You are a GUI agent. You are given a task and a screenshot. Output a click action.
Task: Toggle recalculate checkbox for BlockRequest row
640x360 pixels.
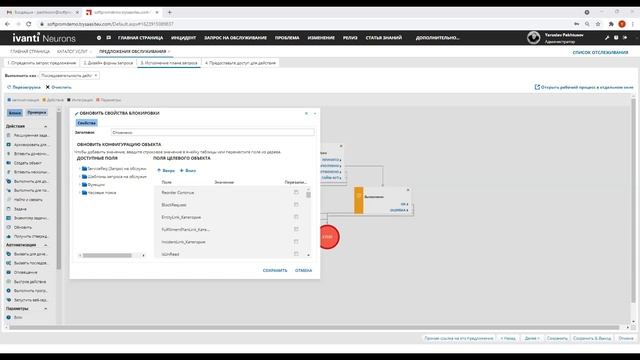[x=296, y=204]
